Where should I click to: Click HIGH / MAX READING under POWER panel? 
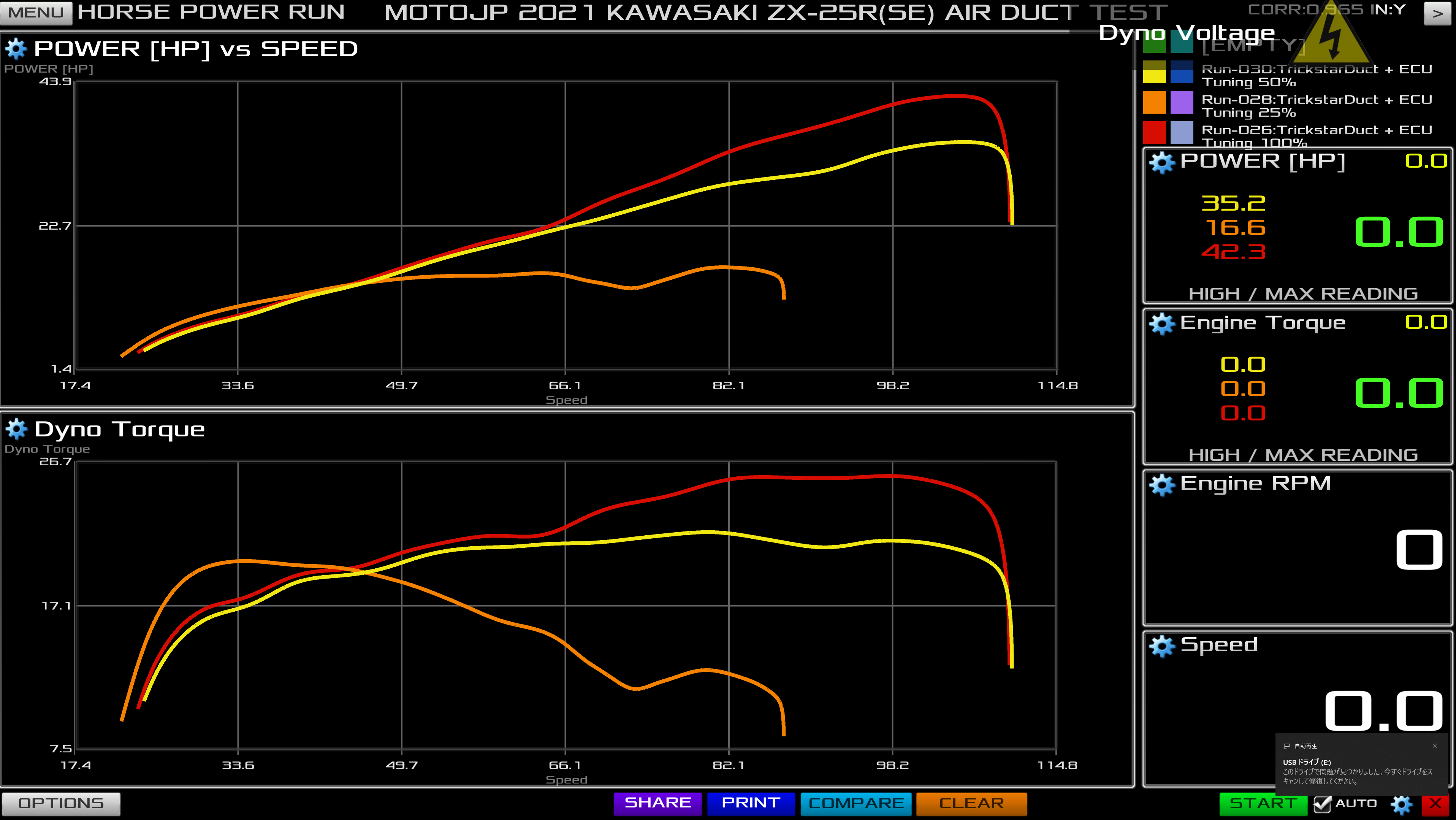click(x=1303, y=294)
